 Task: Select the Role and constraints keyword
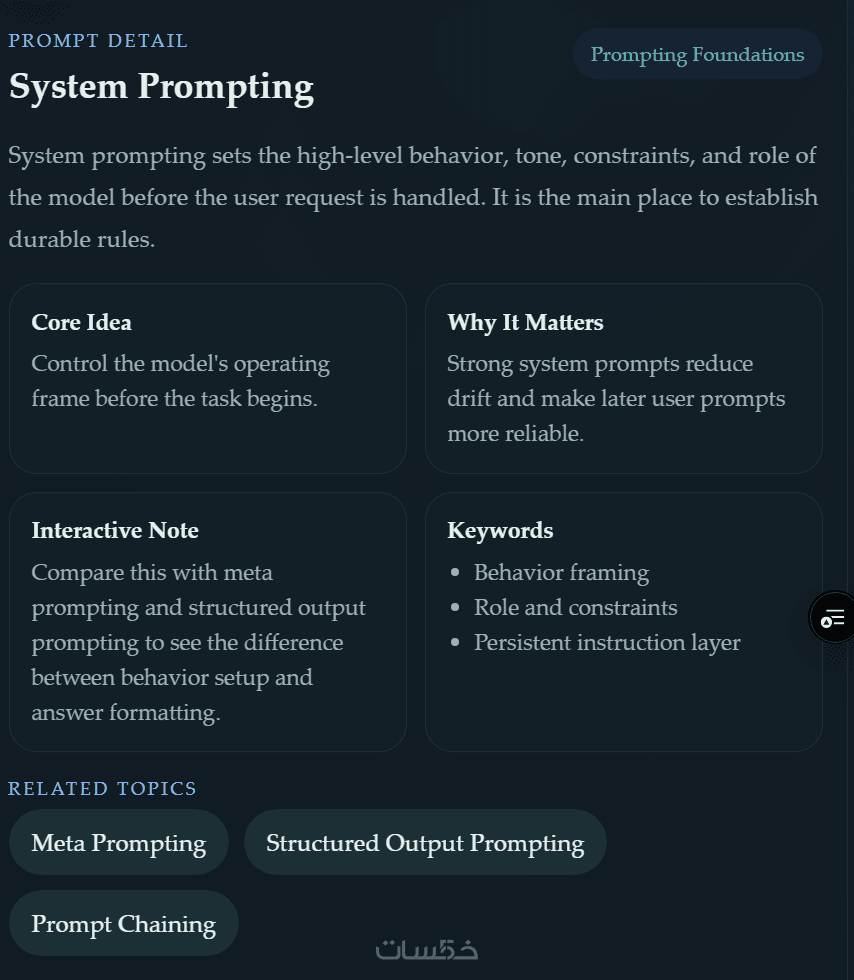[x=575, y=608]
